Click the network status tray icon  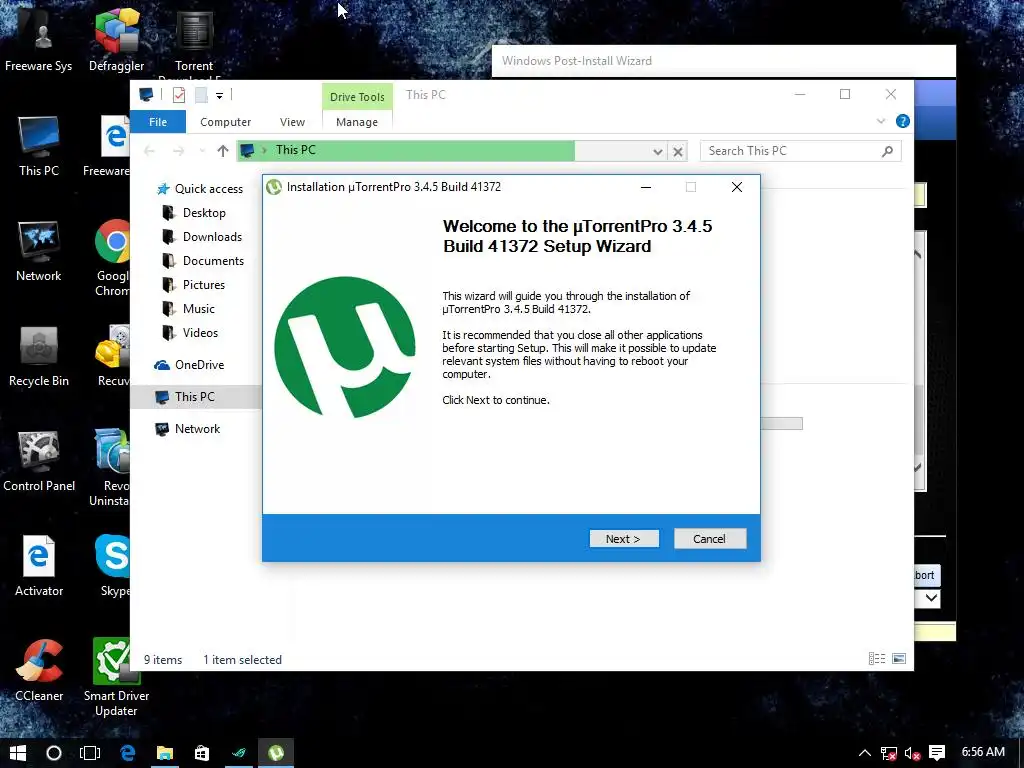pyautogui.click(x=888, y=754)
